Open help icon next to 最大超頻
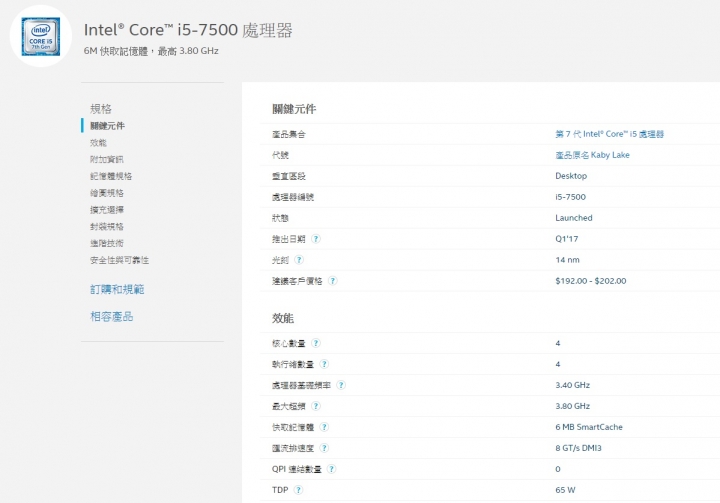This screenshot has width=720, height=503. (x=316, y=406)
